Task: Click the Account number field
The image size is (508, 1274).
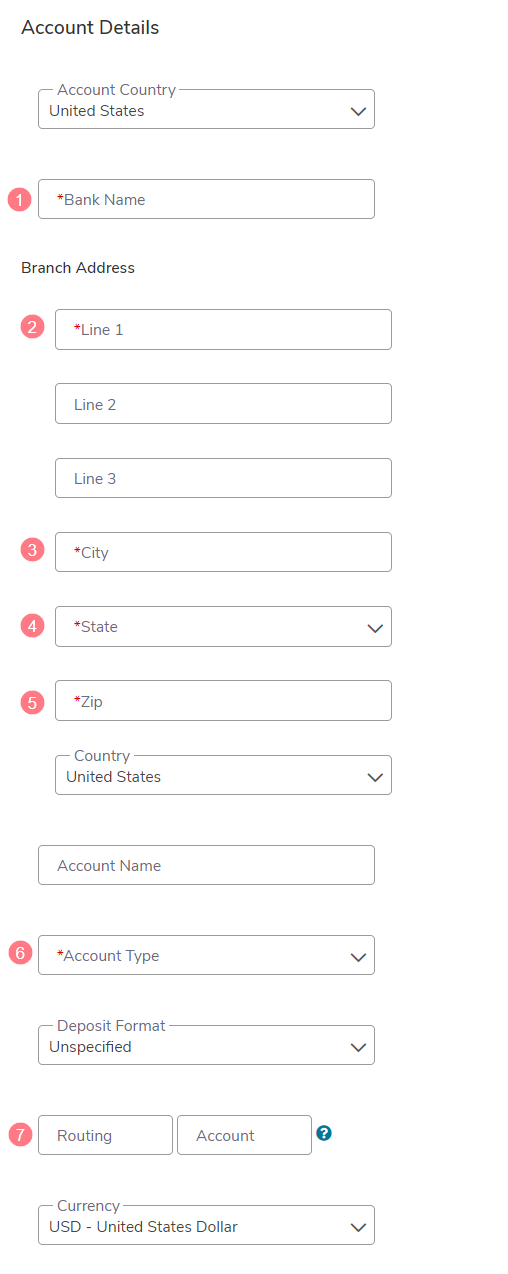Action: click(244, 1135)
